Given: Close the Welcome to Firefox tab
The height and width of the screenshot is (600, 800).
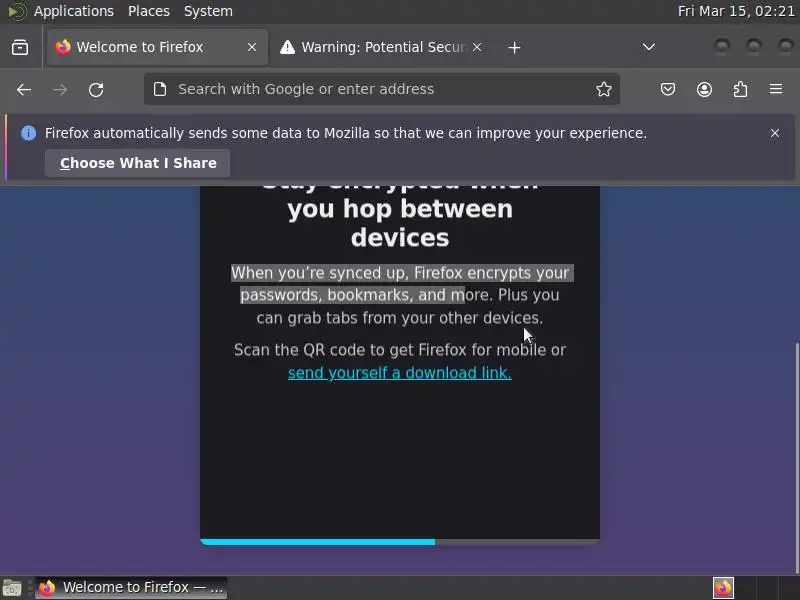Looking at the screenshot, I should 252,47.
